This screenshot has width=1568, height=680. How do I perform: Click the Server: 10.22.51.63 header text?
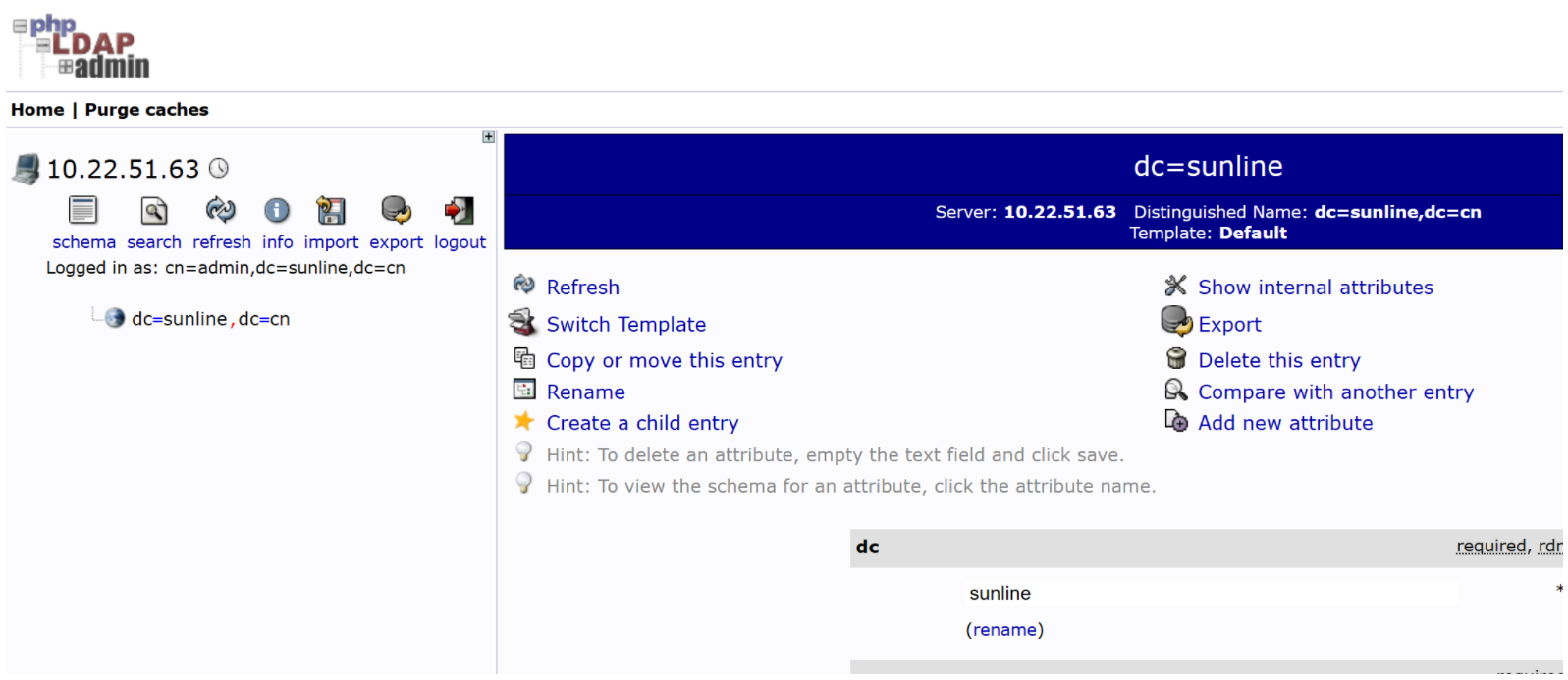[1025, 212]
